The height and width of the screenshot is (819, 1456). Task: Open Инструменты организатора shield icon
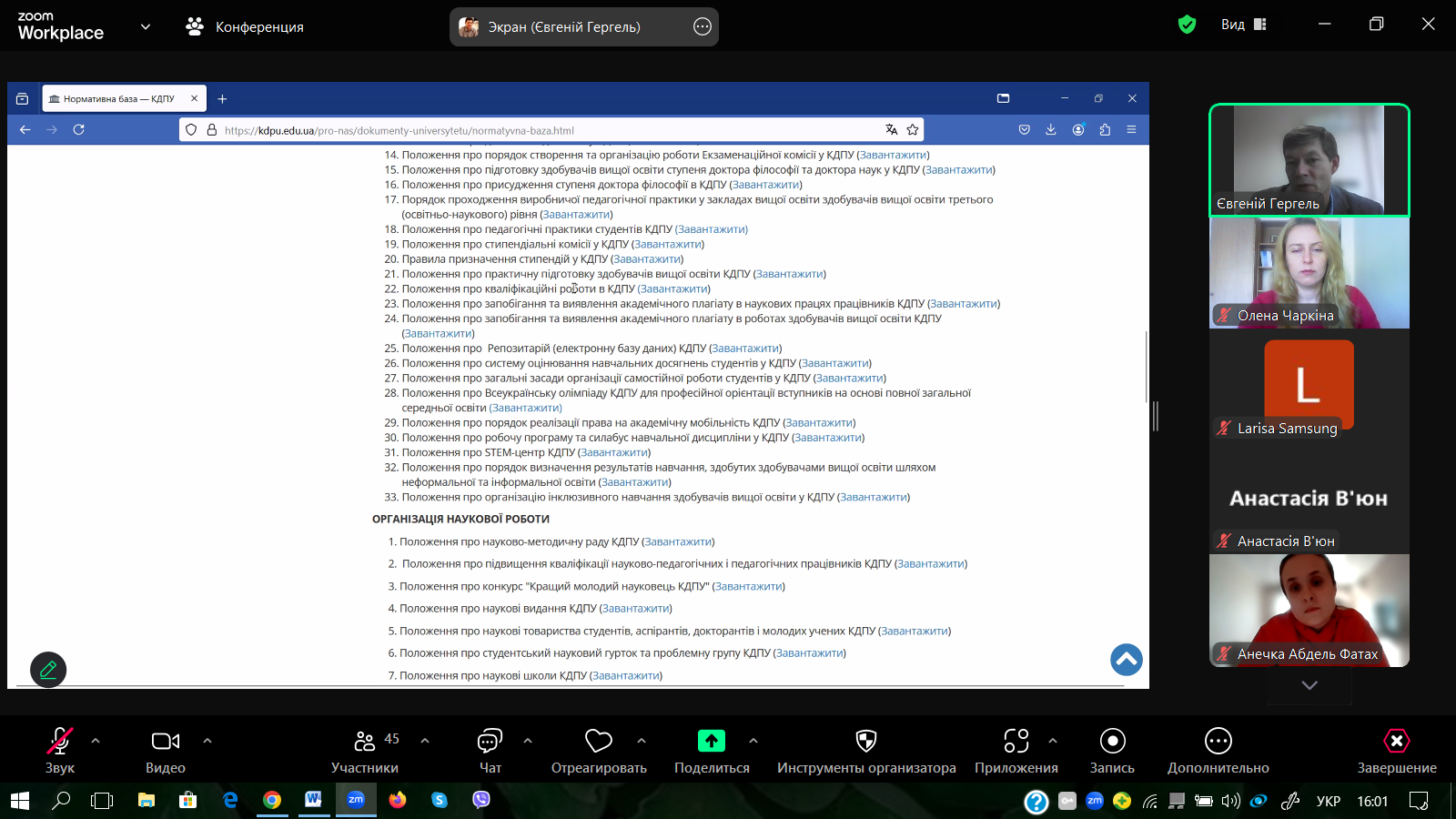point(866,741)
